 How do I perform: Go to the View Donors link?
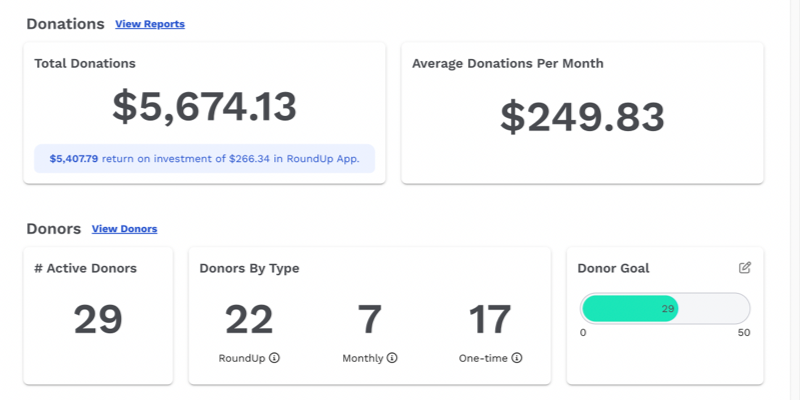(x=124, y=229)
